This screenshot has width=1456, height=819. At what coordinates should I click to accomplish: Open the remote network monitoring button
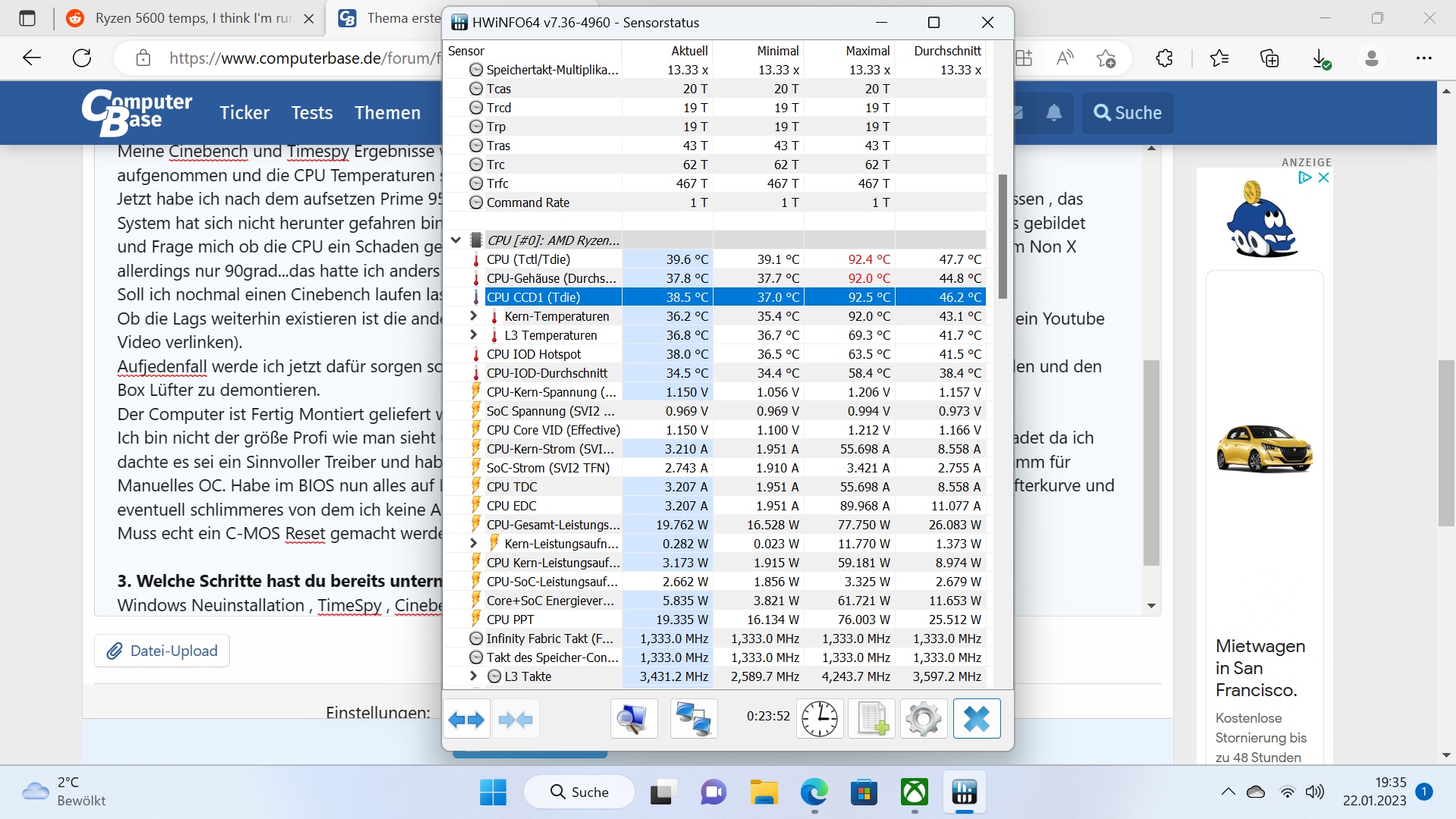[694, 719]
